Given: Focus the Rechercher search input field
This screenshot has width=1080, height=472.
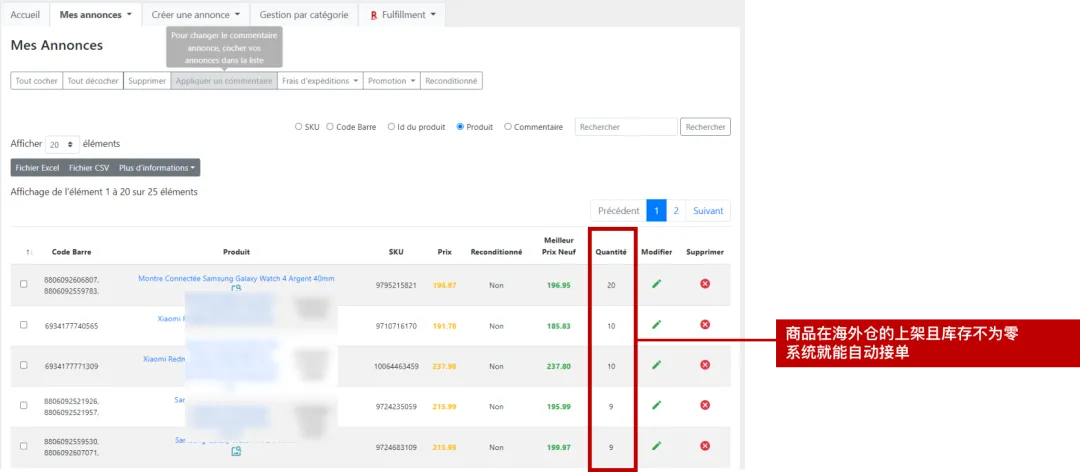Looking at the screenshot, I should [626, 127].
